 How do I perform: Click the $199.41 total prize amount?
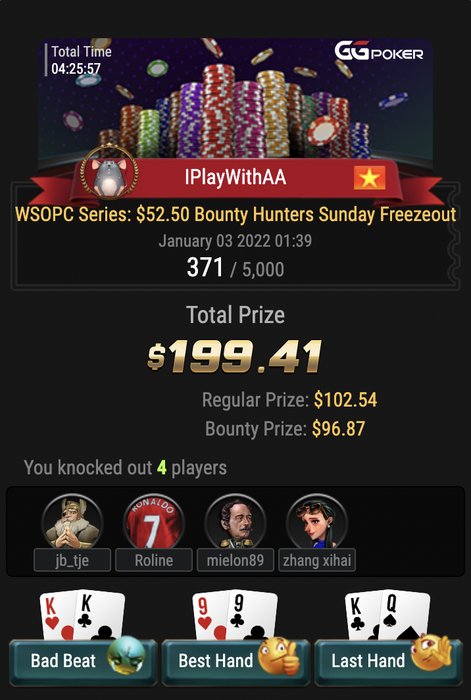click(x=235, y=357)
